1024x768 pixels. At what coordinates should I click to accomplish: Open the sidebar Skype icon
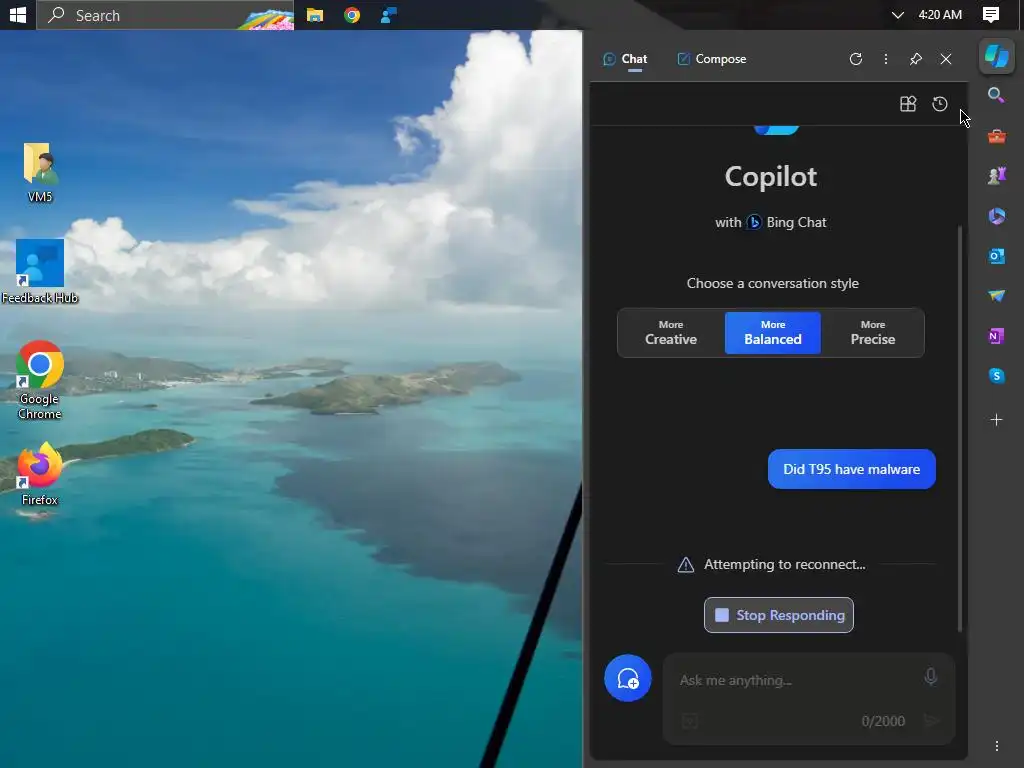point(997,376)
